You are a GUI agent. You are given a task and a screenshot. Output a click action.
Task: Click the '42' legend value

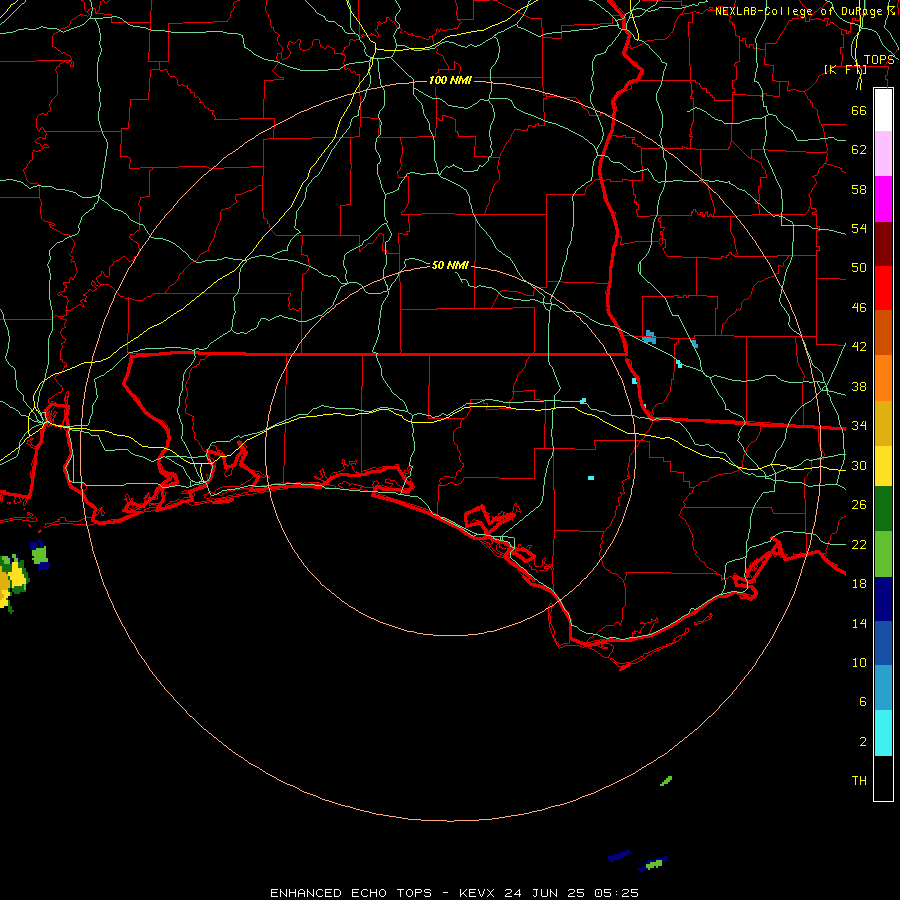[859, 346]
